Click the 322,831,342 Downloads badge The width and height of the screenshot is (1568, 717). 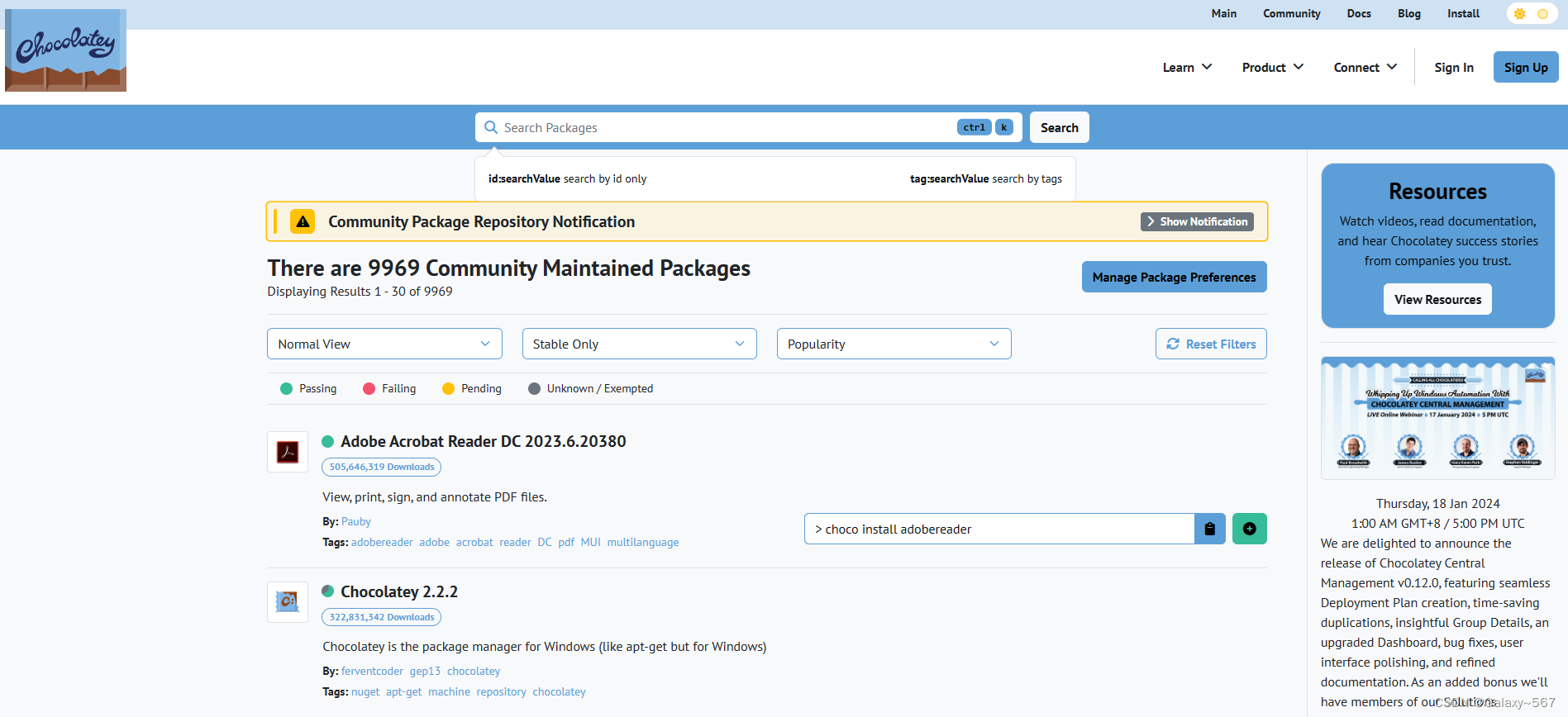[x=382, y=617]
